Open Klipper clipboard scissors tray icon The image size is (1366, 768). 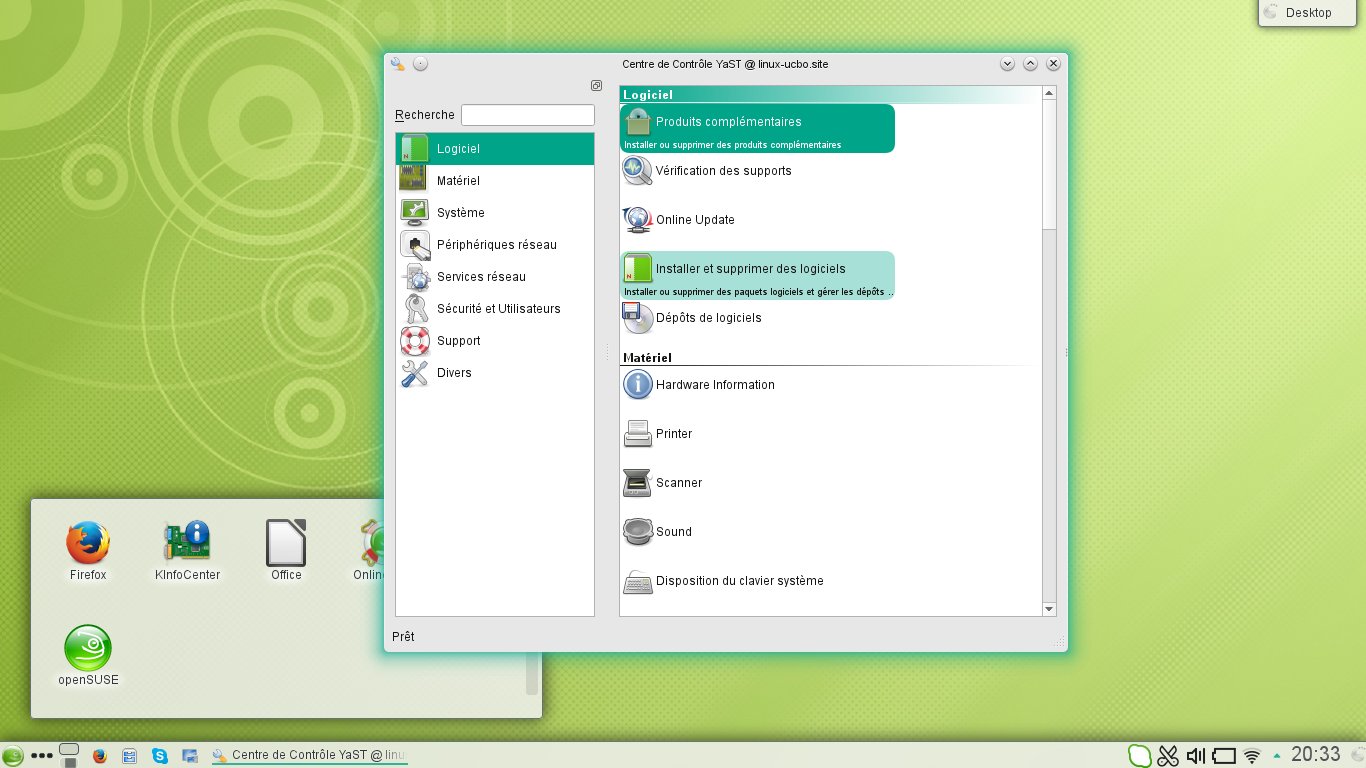(x=1168, y=756)
